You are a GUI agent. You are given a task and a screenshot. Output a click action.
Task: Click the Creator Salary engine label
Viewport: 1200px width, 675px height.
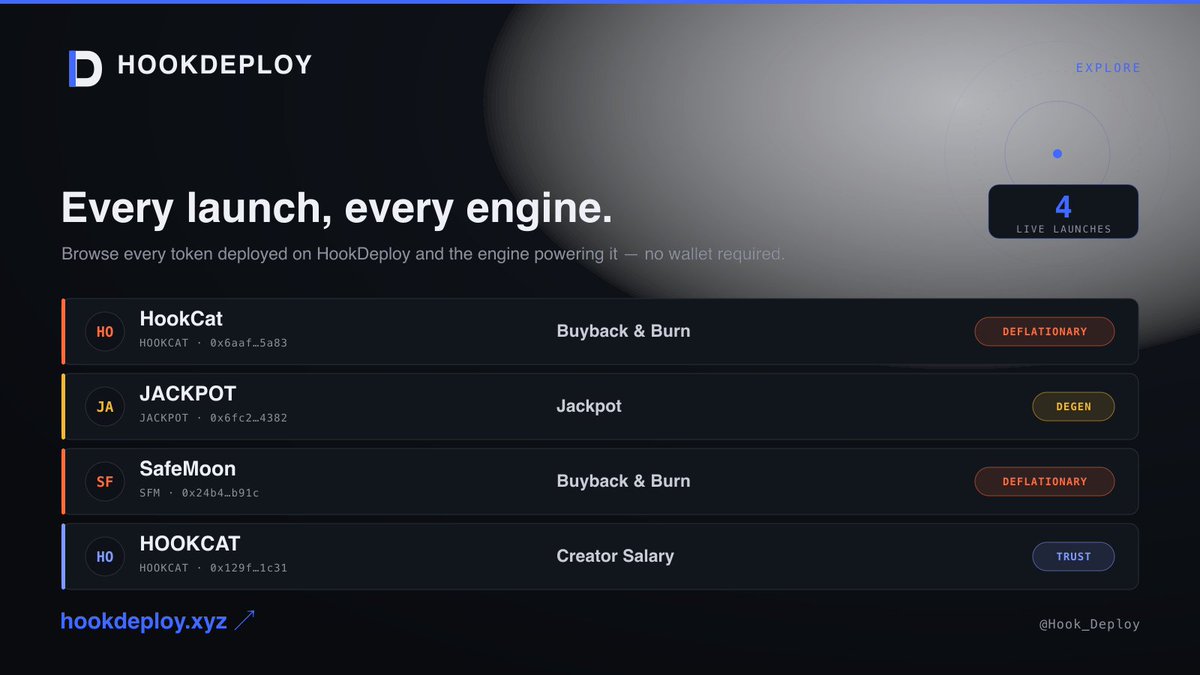[x=615, y=556]
